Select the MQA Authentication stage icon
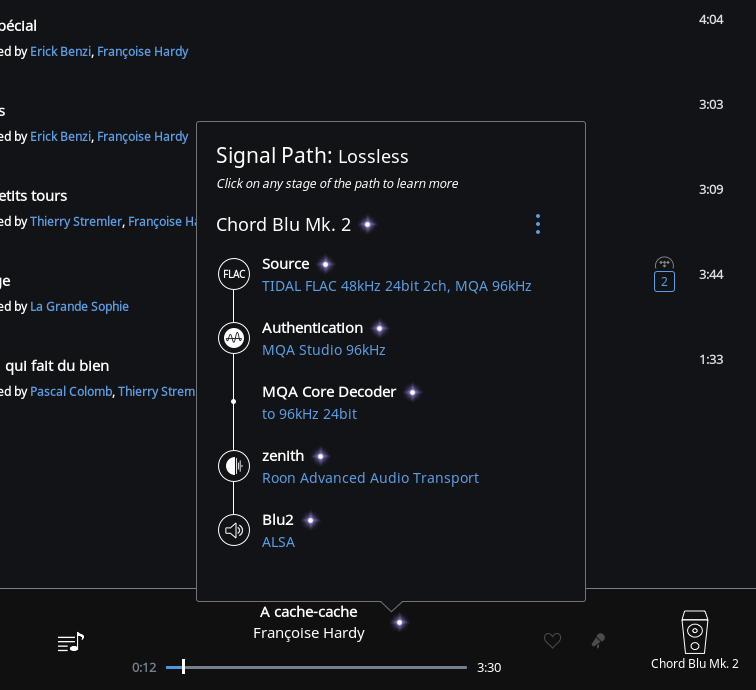756x690 pixels. click(234, 338)
